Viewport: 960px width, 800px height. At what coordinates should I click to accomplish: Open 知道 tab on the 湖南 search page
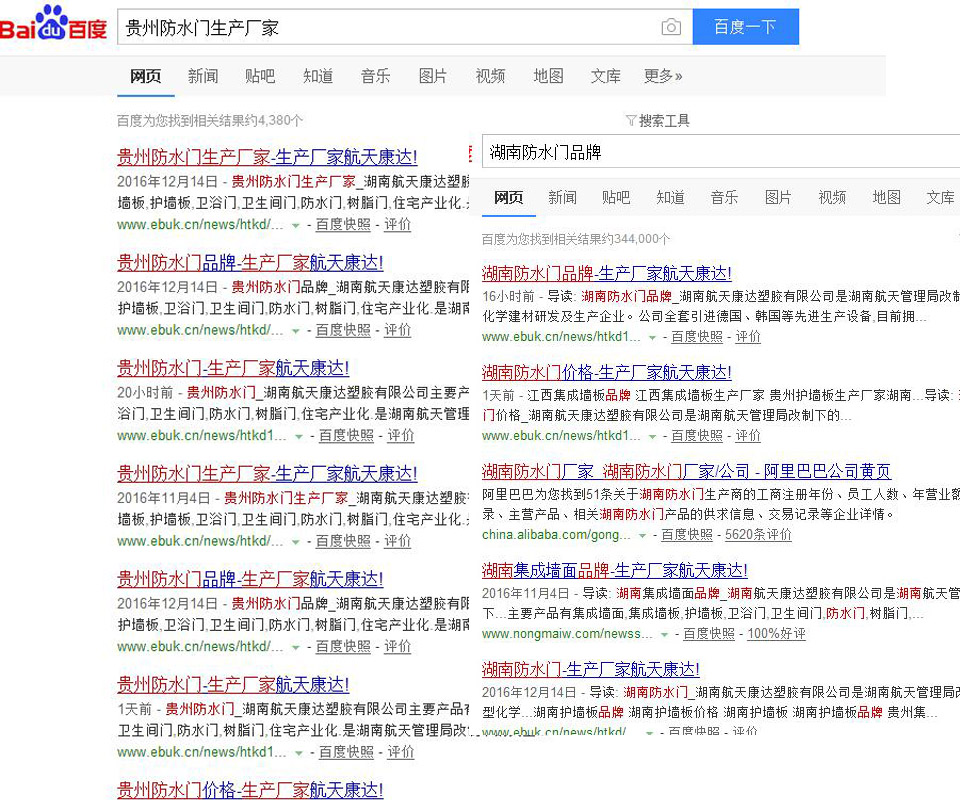(x=671, y=197)
